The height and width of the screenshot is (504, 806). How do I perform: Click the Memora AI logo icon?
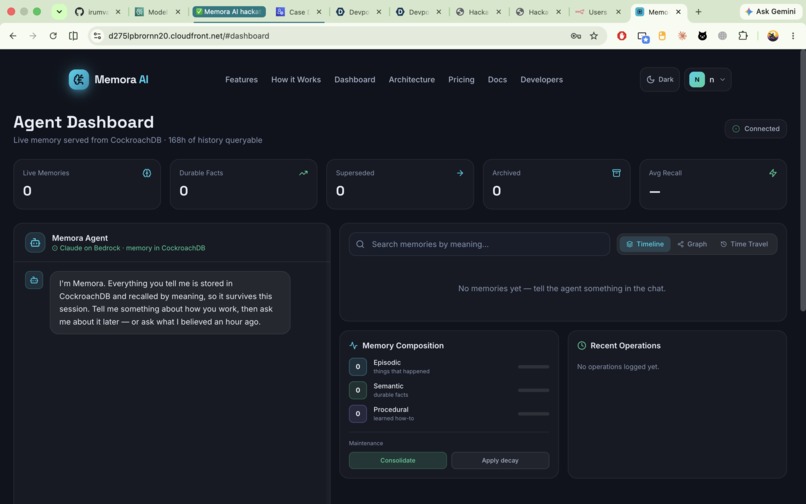point(79,79)
